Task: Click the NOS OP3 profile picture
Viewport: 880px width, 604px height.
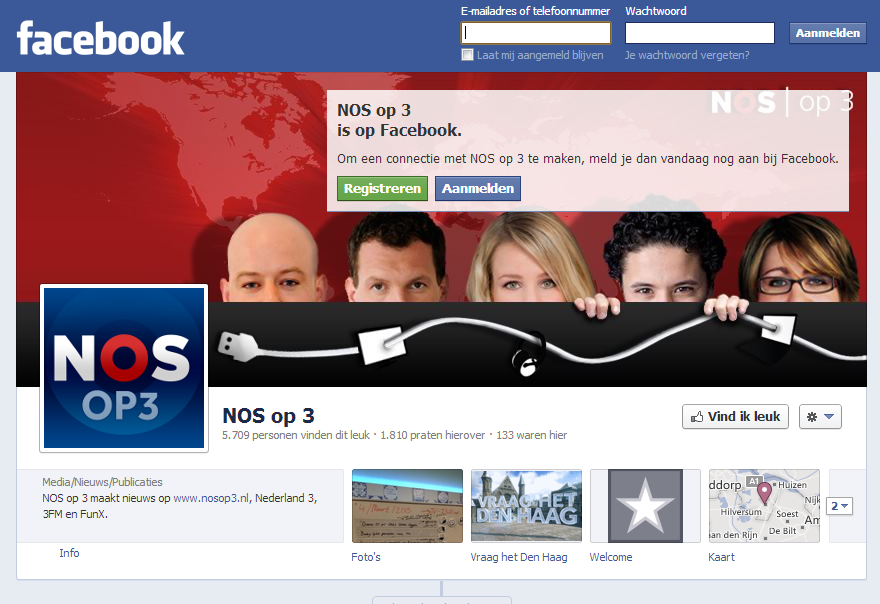Action: tap(124, 368)
